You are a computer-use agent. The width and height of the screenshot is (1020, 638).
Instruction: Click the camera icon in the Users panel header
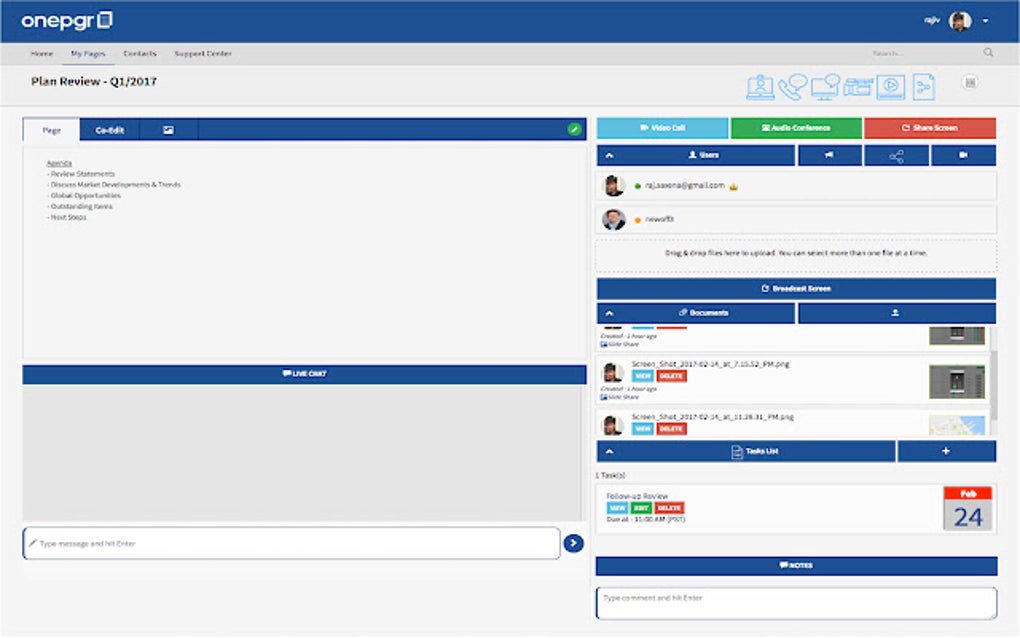963,156
